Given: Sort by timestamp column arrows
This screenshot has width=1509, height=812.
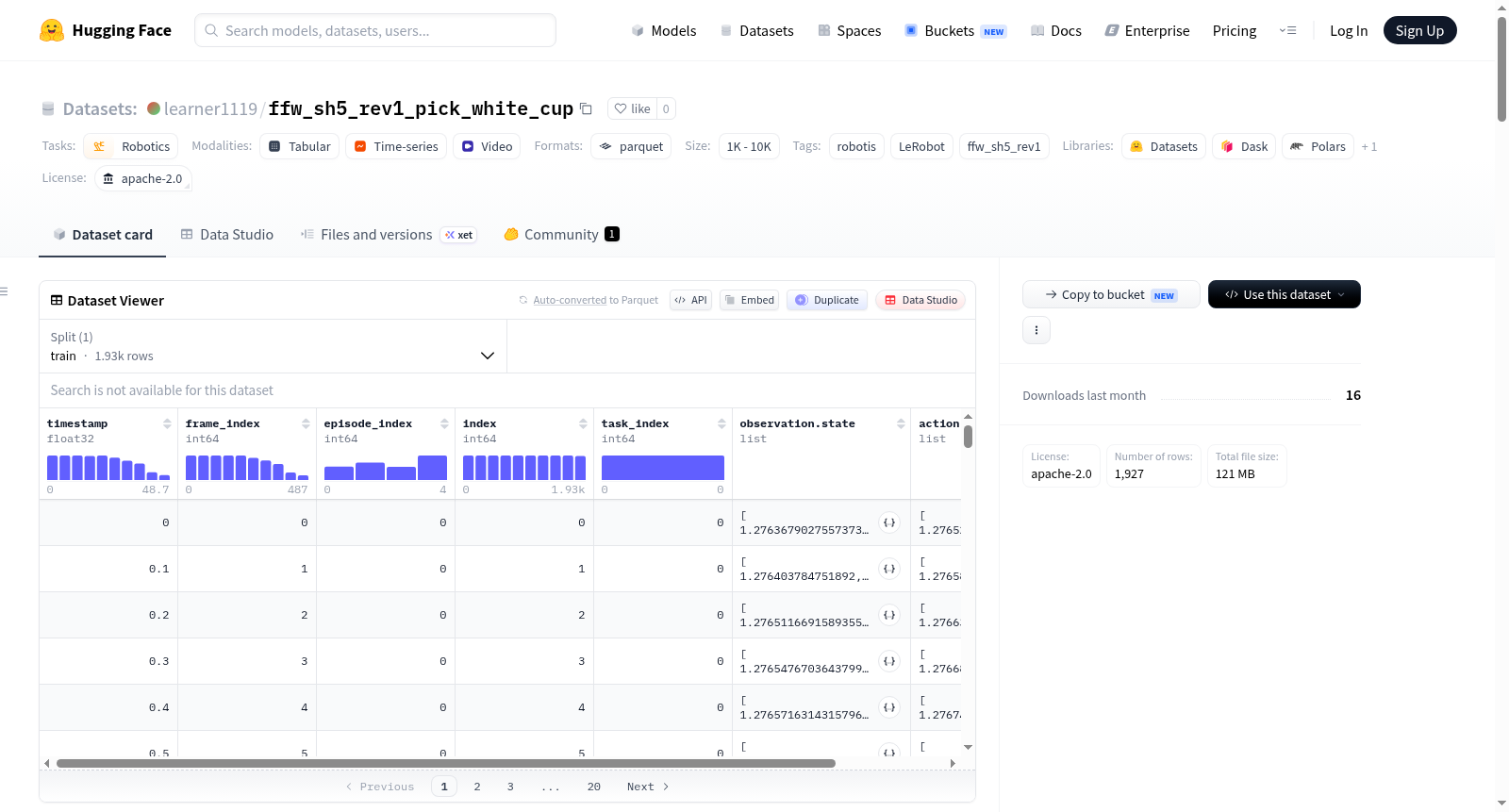Looking at the screenshot, I should (x=167, y=423).
